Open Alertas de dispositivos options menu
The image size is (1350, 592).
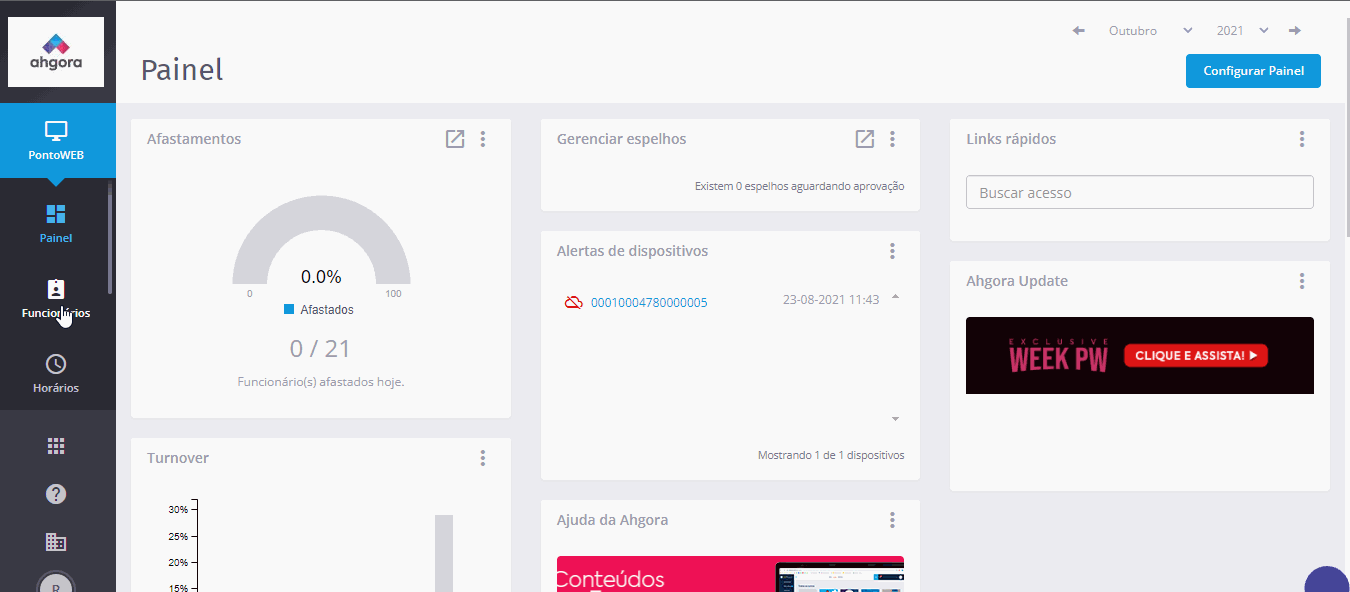point(893,251)
